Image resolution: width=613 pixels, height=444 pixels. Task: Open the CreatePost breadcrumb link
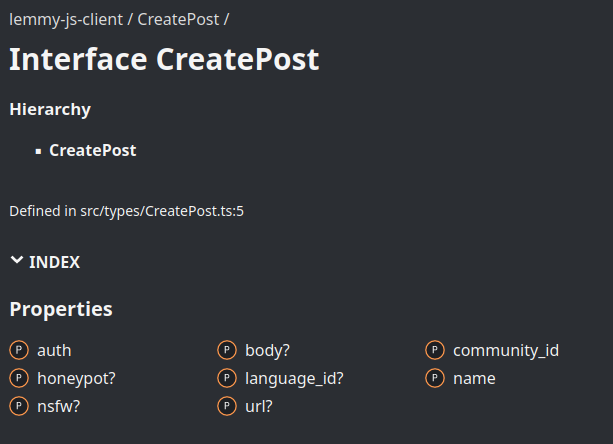tap(178, 20)
